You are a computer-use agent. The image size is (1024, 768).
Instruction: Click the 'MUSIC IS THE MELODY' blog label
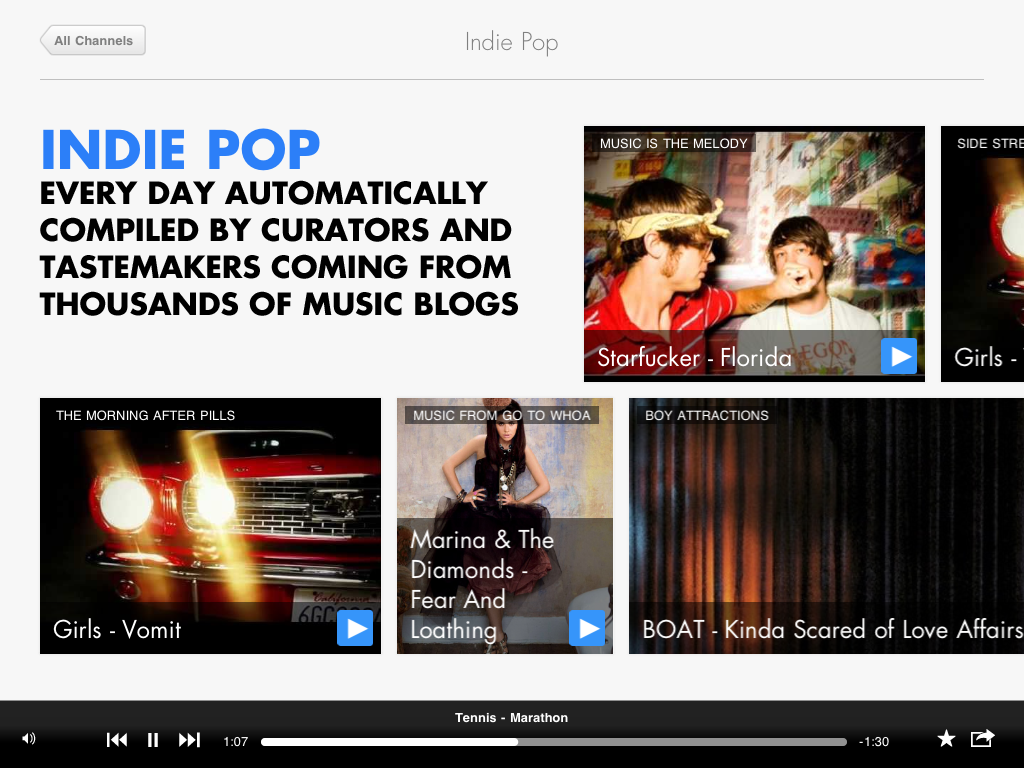(x=673, y=144)
